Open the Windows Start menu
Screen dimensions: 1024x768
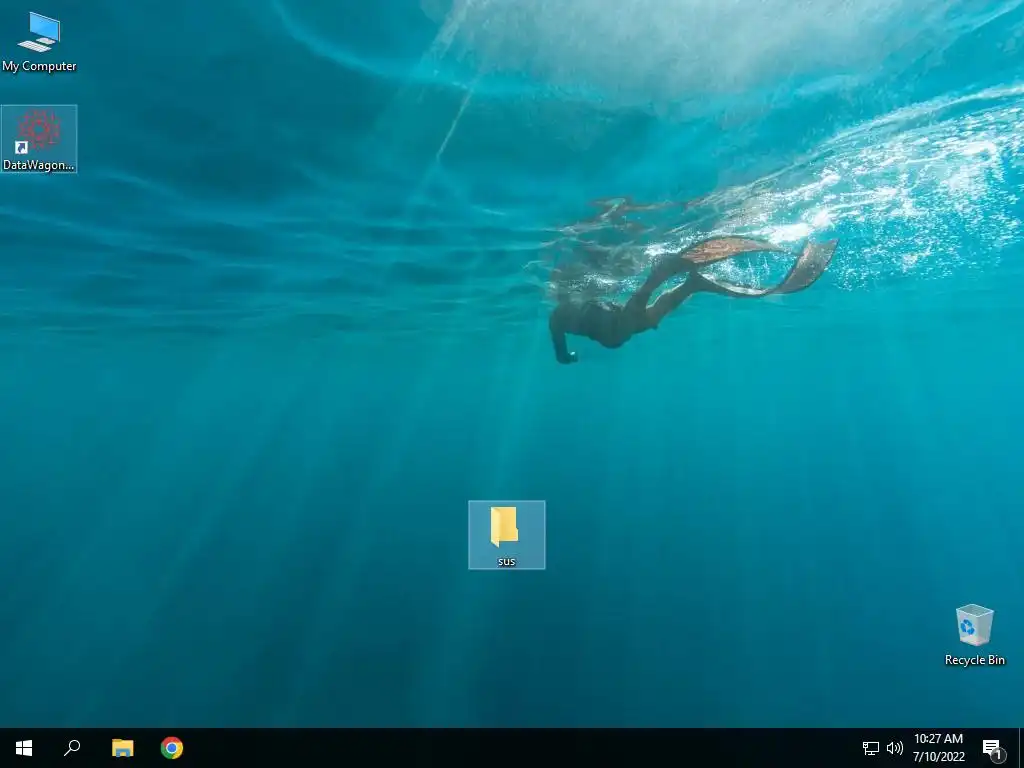tap(24, 748)
